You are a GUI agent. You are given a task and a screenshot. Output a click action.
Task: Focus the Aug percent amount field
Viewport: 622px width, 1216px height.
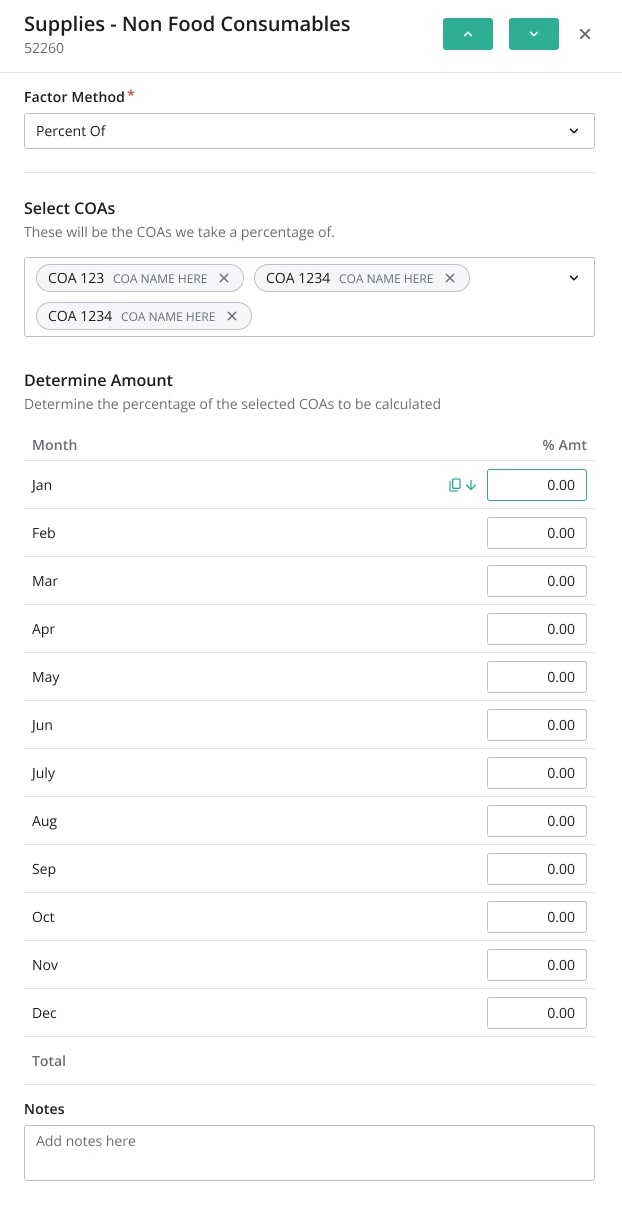pos(536,821)
